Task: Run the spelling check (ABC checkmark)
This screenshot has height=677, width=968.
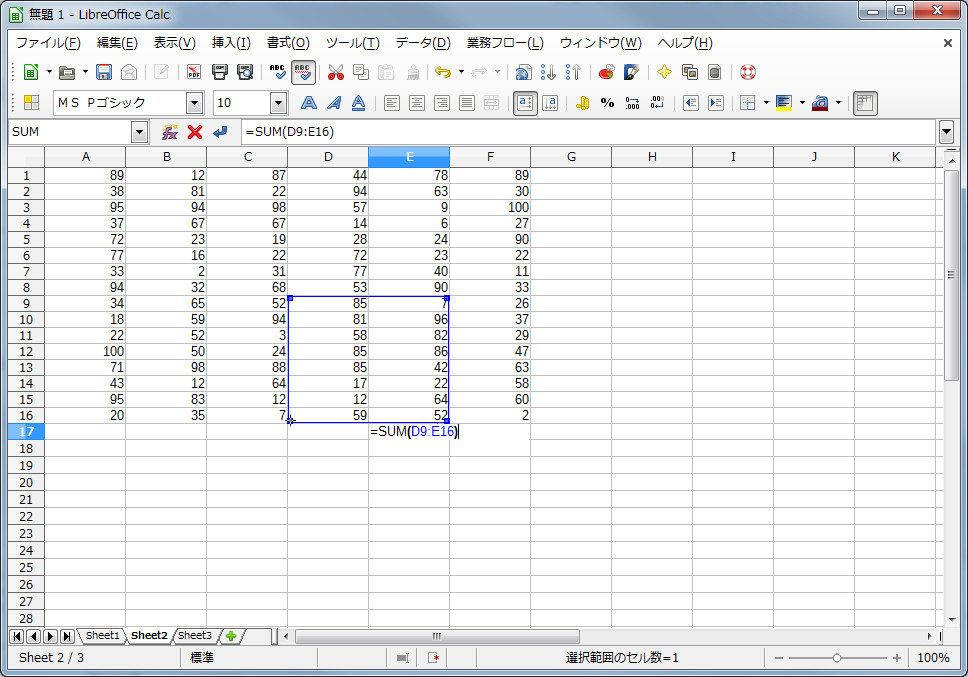Action: tap(278, 72)
